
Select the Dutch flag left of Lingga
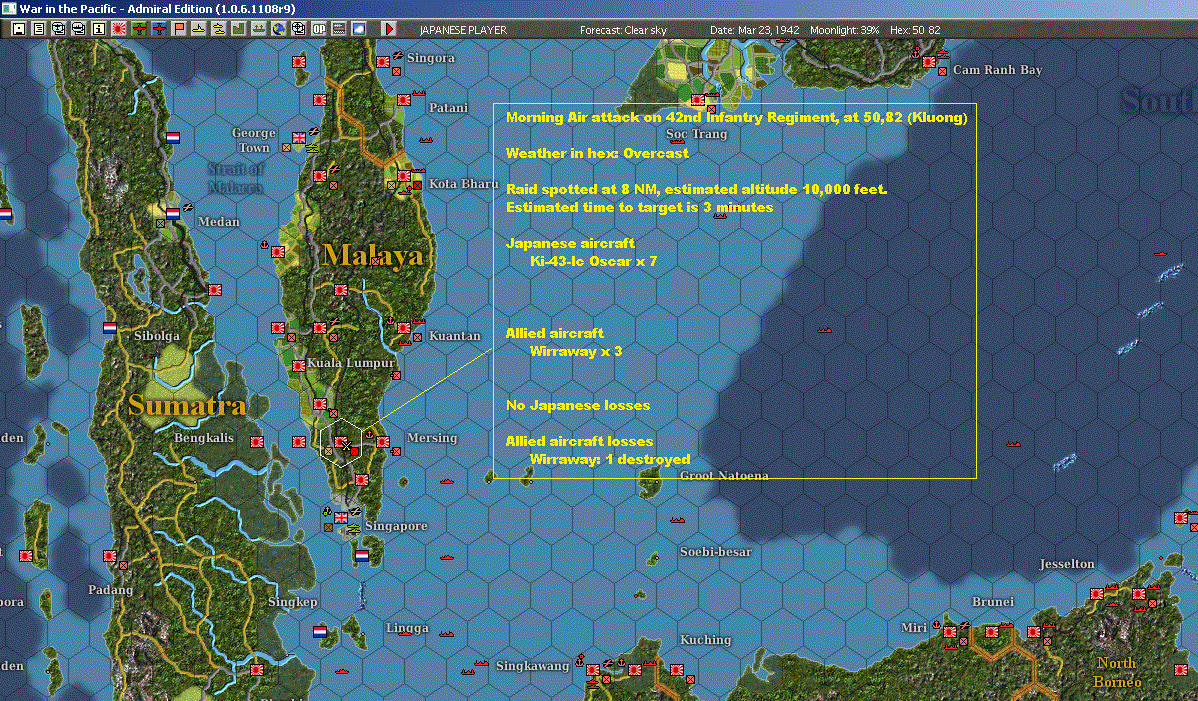point(320,632)
